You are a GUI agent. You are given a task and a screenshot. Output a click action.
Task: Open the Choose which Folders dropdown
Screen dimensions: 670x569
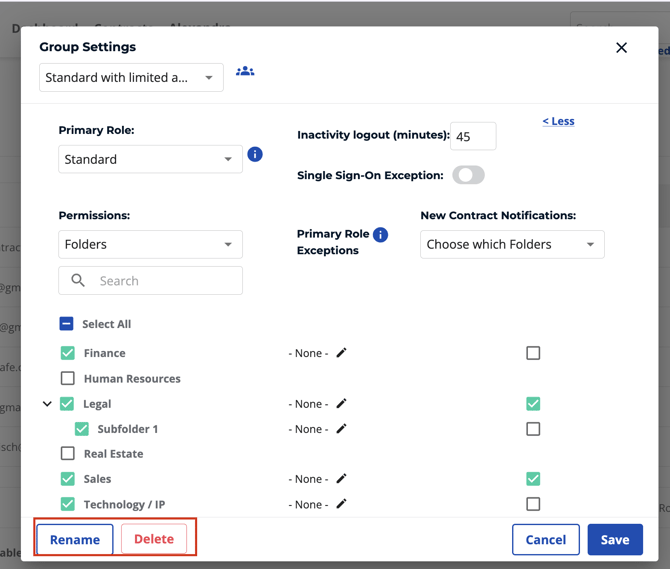click(x=512, y=244)
